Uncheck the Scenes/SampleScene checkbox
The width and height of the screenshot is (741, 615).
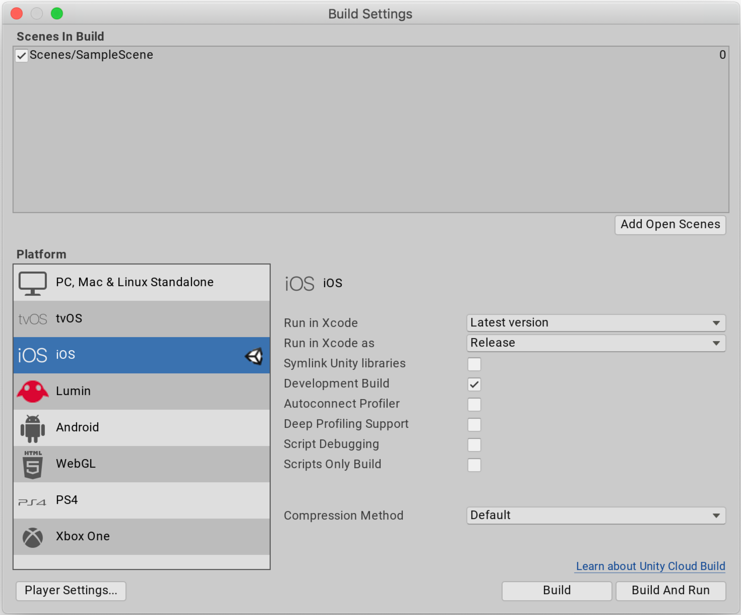(x=22, y=56)
